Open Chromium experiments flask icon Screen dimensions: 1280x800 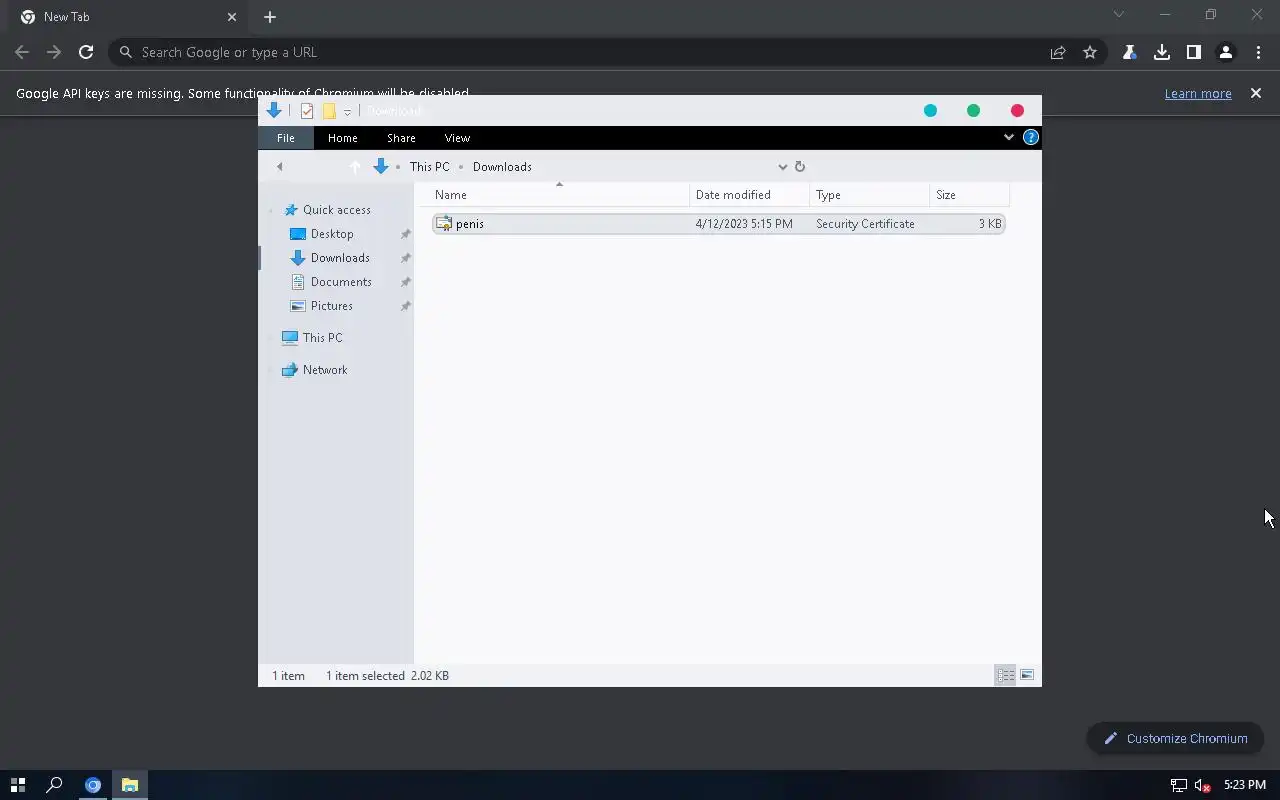(x=1130, y=52)
